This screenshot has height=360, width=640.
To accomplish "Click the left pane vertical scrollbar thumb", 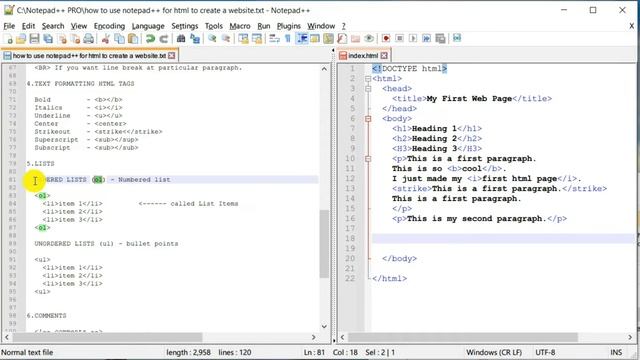I will 324,244.
